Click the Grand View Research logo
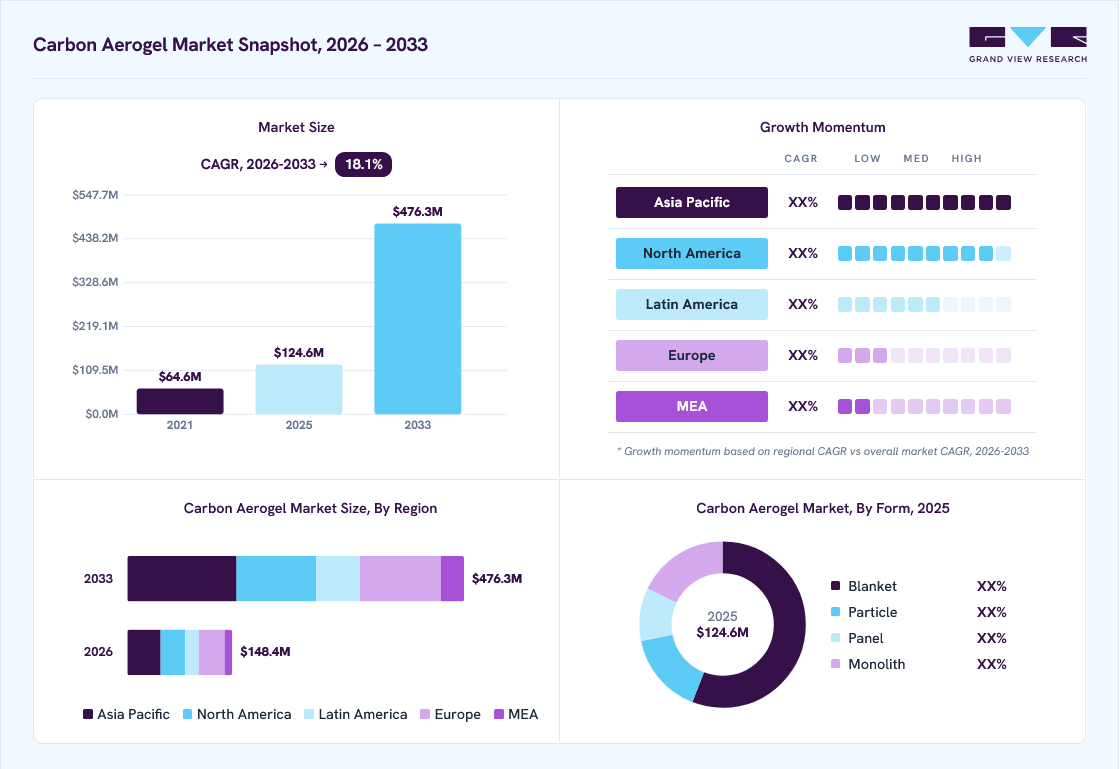Screen dimensions: 1120x769 point(1028,45)
